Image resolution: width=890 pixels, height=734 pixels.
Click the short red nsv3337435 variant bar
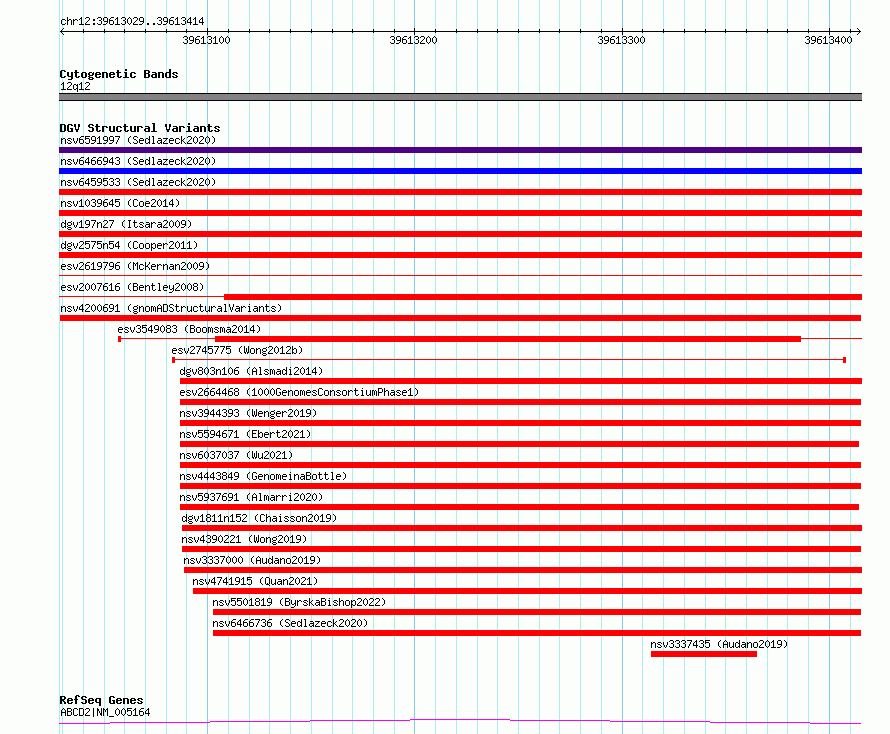tap(704, 655)
